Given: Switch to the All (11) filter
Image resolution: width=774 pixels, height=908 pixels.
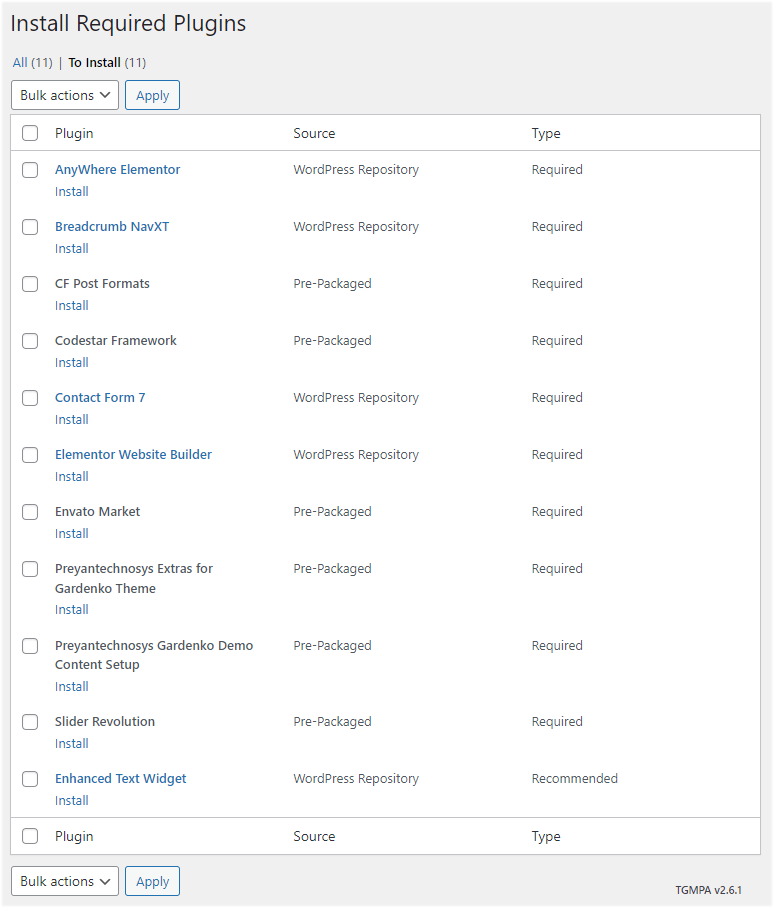Looking at the screenshot, I should (x=32, y=63).
